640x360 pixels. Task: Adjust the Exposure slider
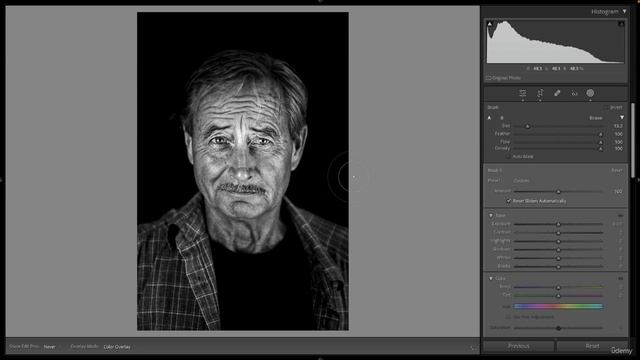pyautogui.click(x=558, y=224)
